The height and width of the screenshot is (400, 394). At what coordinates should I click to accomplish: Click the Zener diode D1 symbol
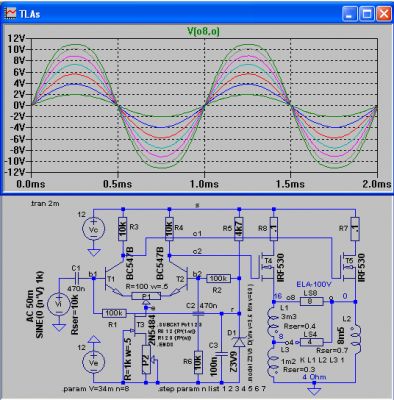coord(239,342)
